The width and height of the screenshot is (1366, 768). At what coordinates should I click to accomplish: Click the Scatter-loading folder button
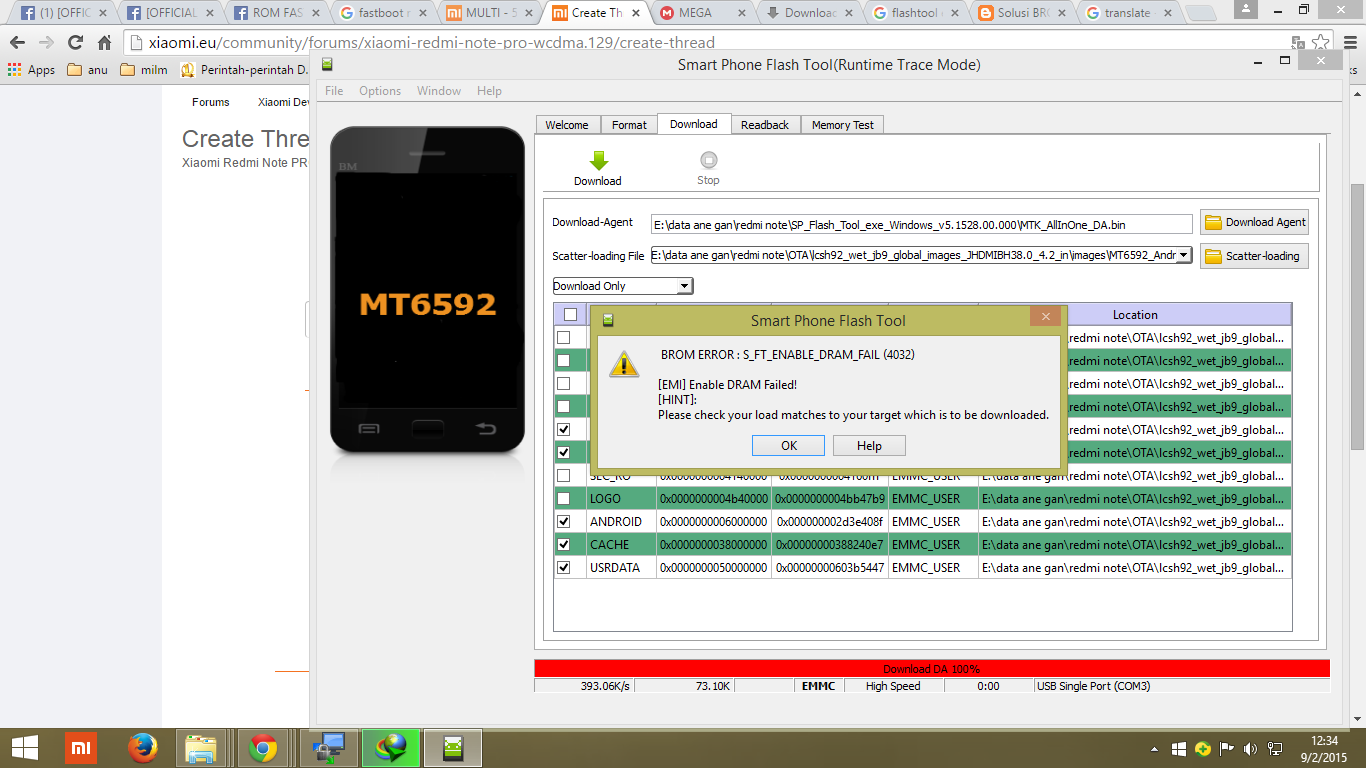1254,256
